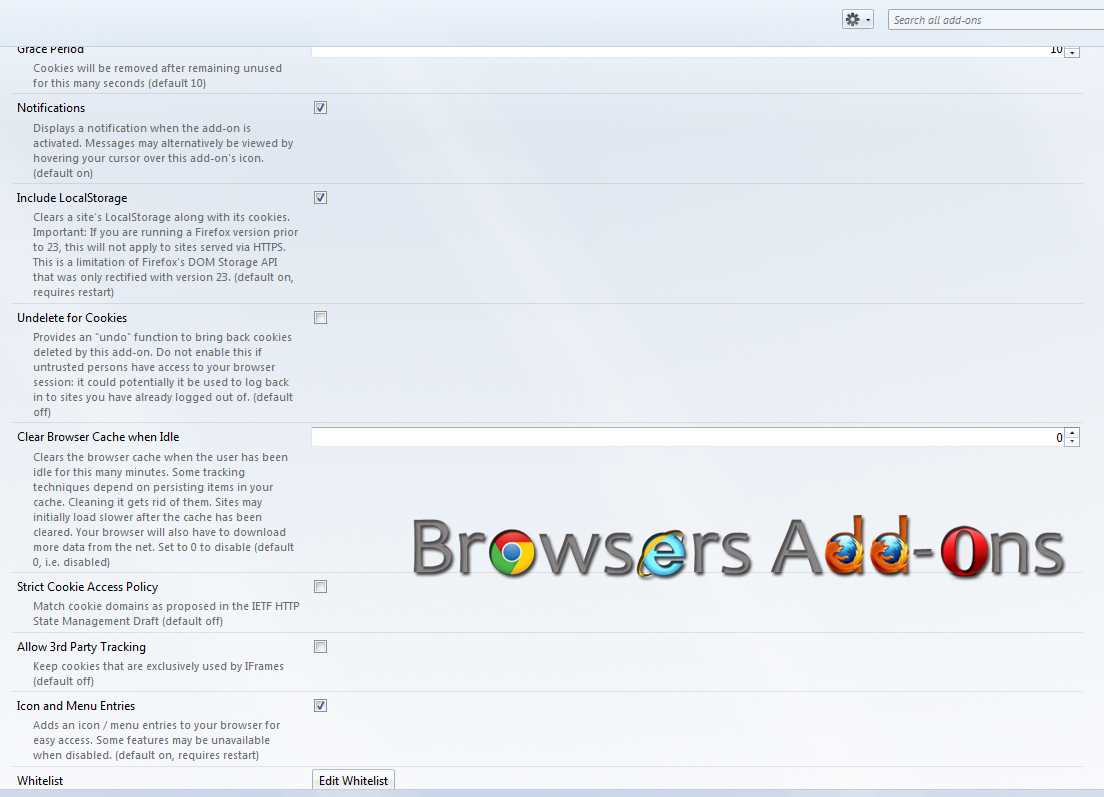Click the dropdown arrow beside the gear icon
Image resolution: width=1104 pixels, height=797 pixels.
pyautogui.click(x=867, y=19)
